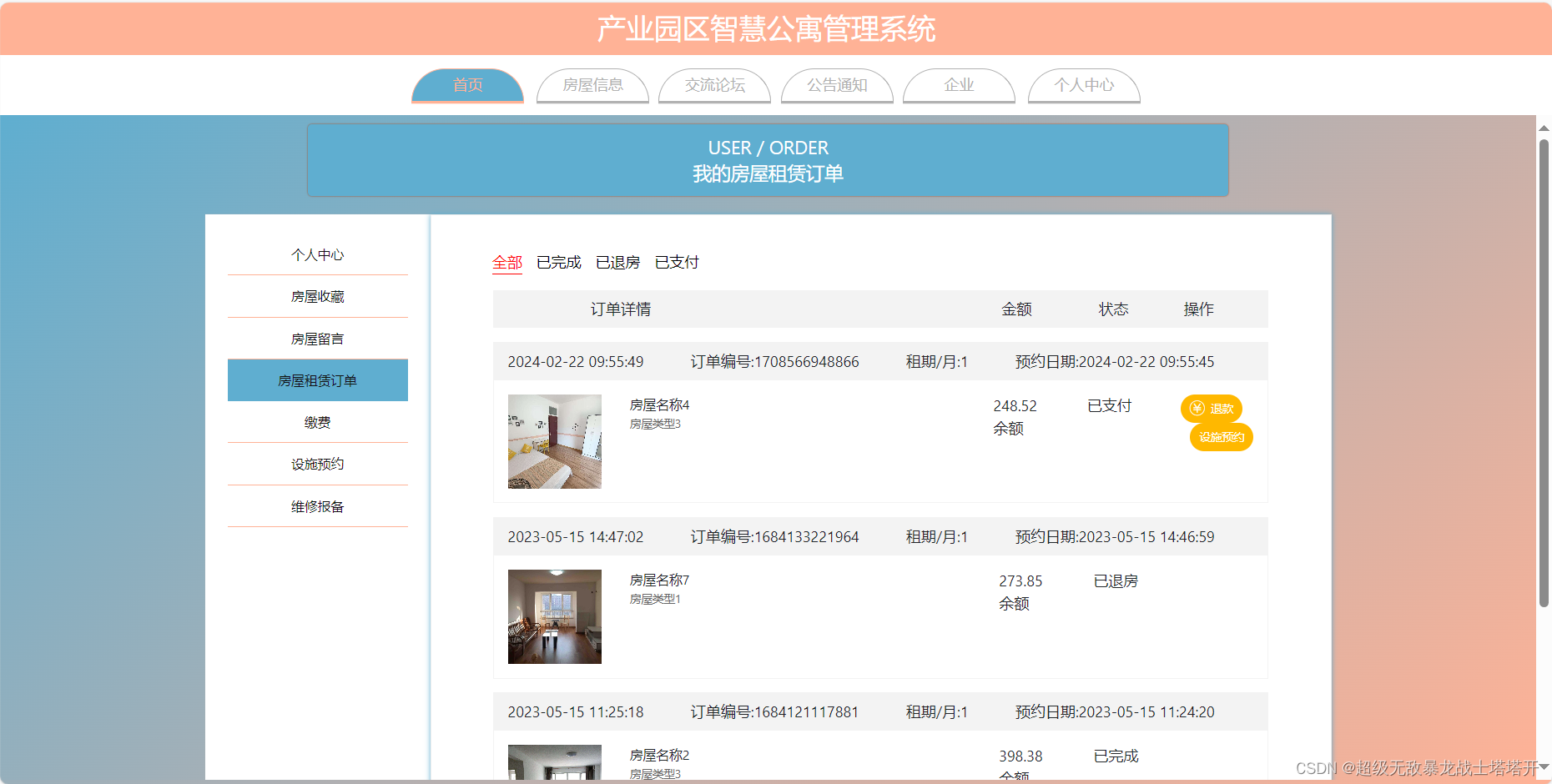Open the 个人中心 tab in top navigation
The image size is (1552, 784).
1084,85
